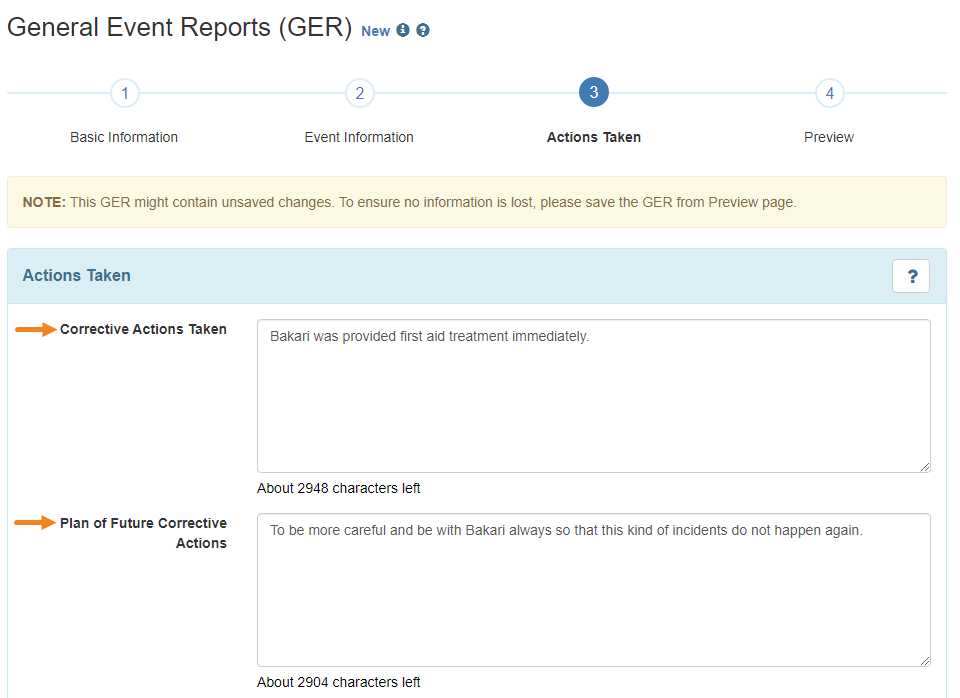
Task: Go to step 1 circle
Action: point(125,93)
